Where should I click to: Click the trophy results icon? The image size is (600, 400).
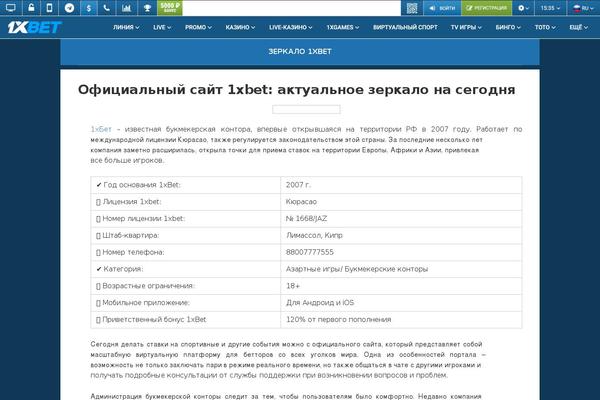tap(147, 8)
